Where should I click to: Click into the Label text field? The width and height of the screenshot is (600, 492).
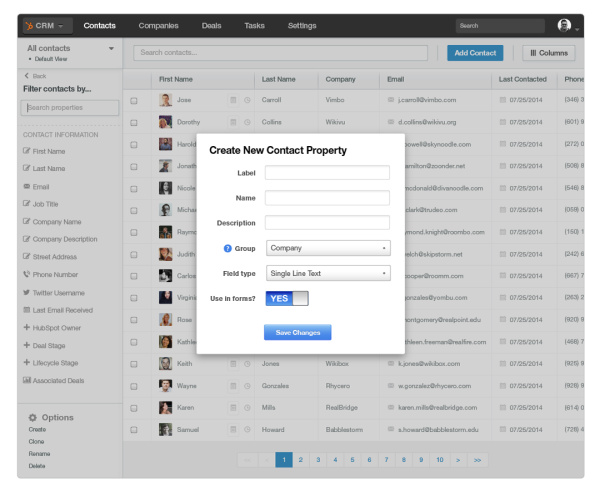tap(327, 173)
